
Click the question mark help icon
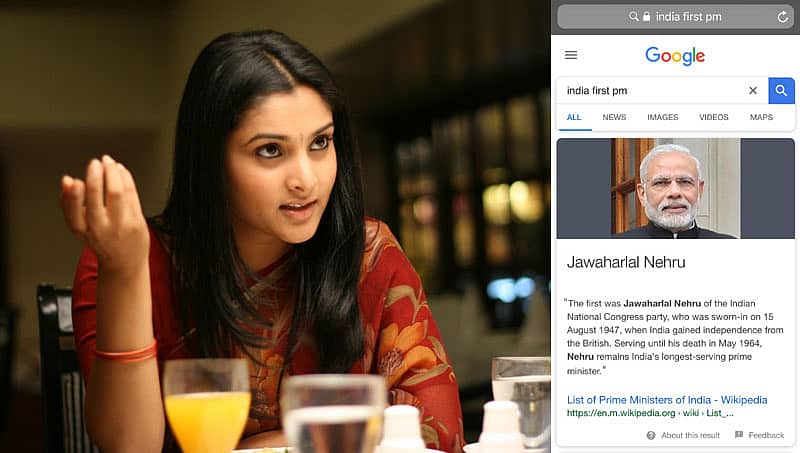651,435
